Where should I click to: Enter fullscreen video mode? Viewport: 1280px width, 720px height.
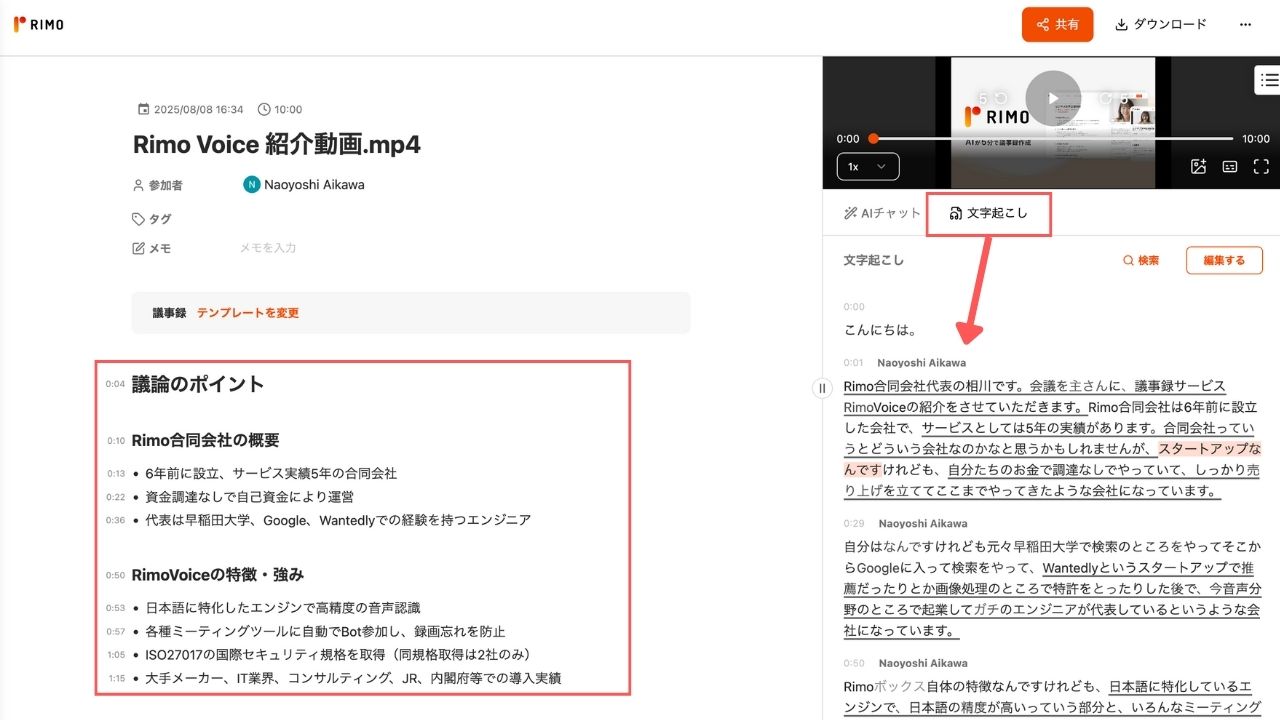(x=1261, y=167)
